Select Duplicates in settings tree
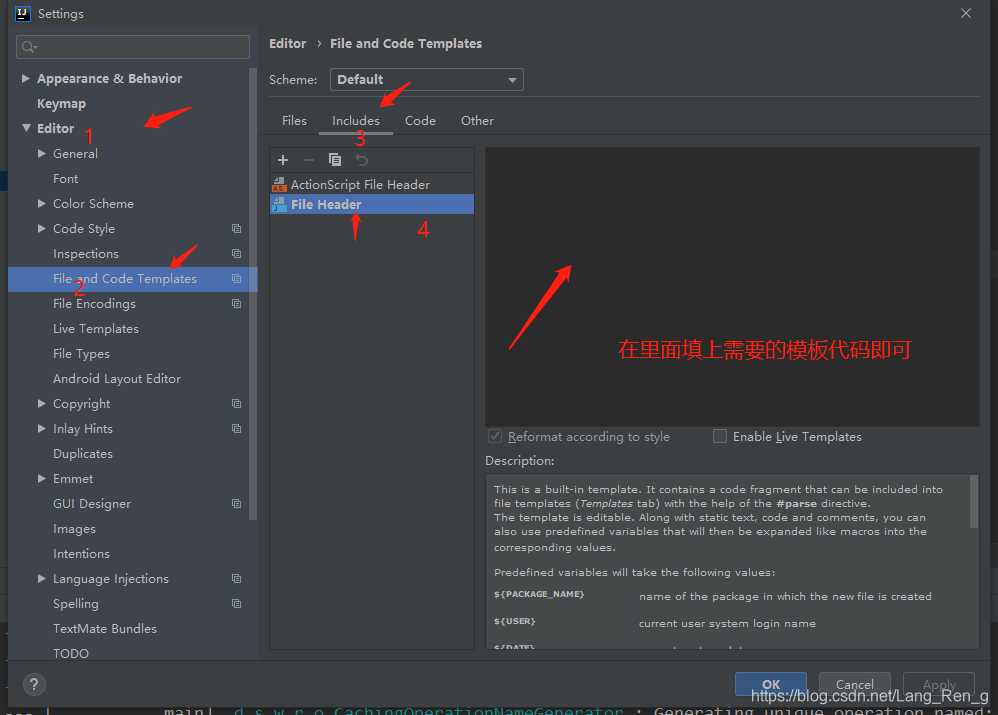This screenshot has width=998, height=715. [x=83, y=454]
